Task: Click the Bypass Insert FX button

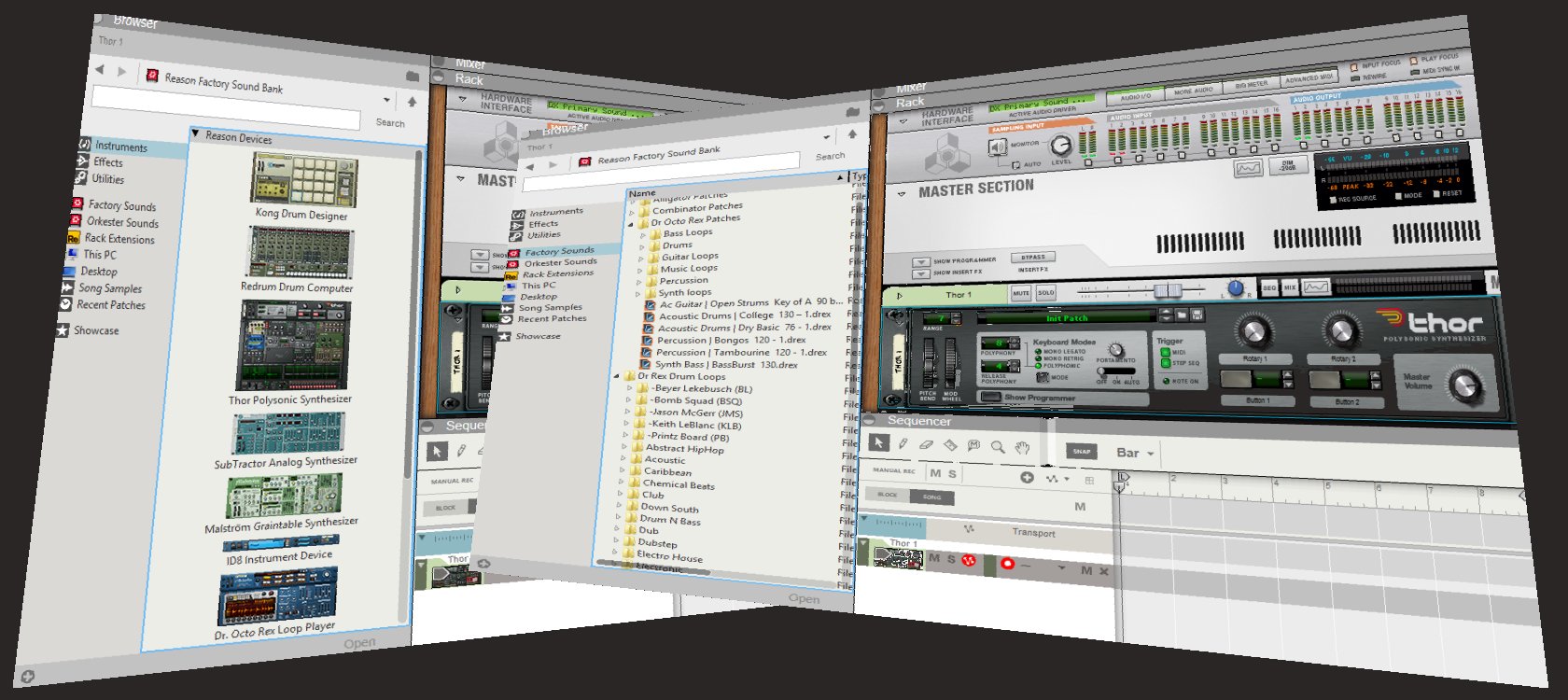Action: click(x=1033, y=257)
